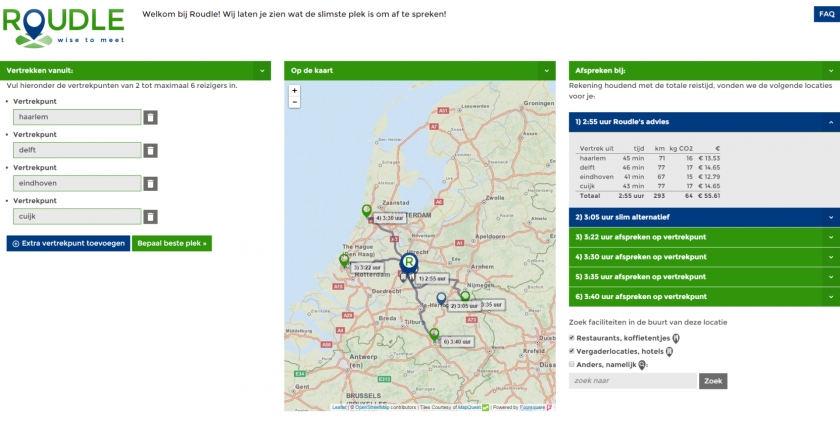Click the '3) 3:22 uur' map label
Image resolution: width=840 pixels, height=430 pixels.
tap(368, 268)
